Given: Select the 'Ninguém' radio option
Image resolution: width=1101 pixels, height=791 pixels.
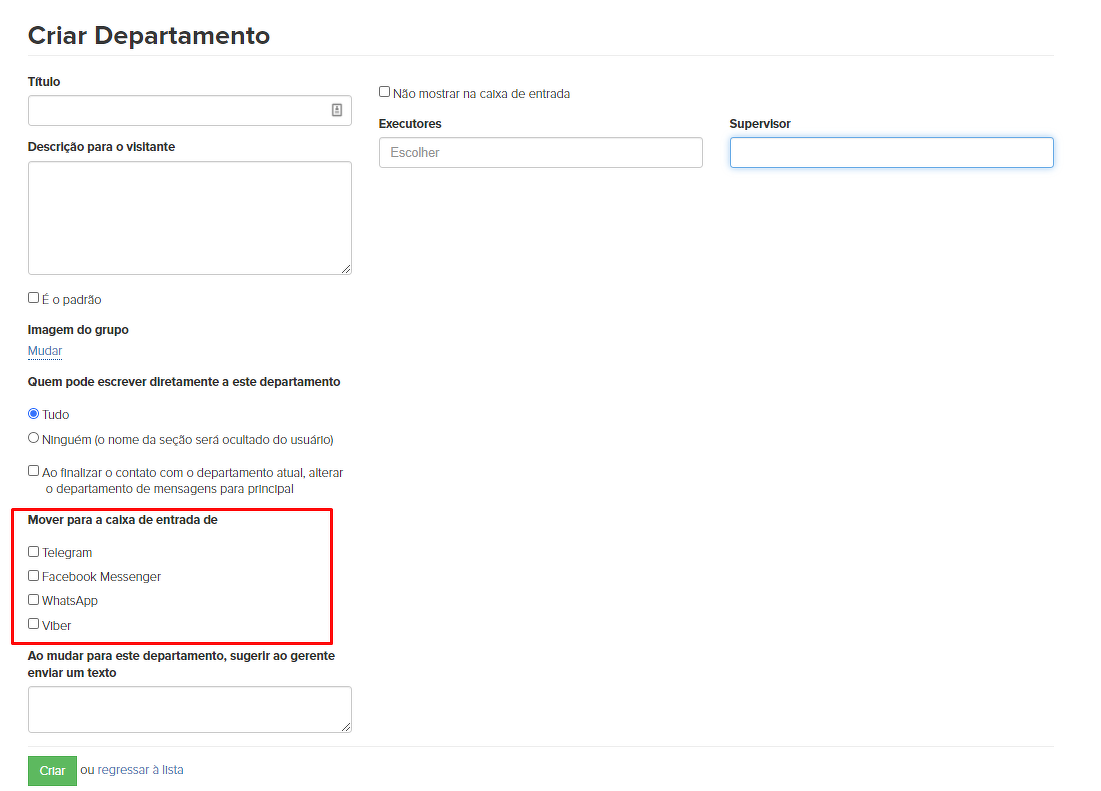Looking at the screenshot, I should click(x=34, y=438).
